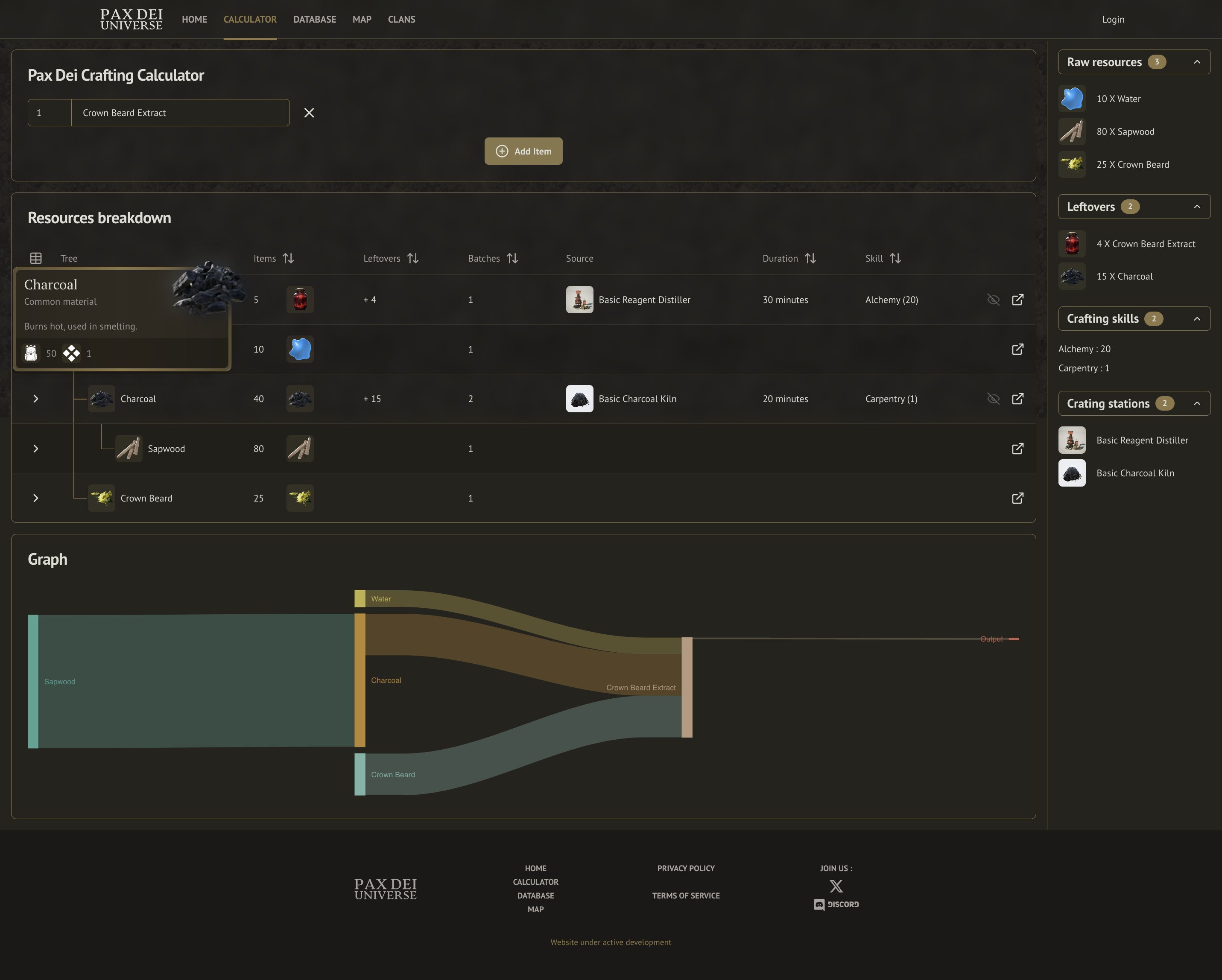The image size is (1222, 980).
Task: Toggle visibility of Charcoal row
Action: (x=993, y=399)
